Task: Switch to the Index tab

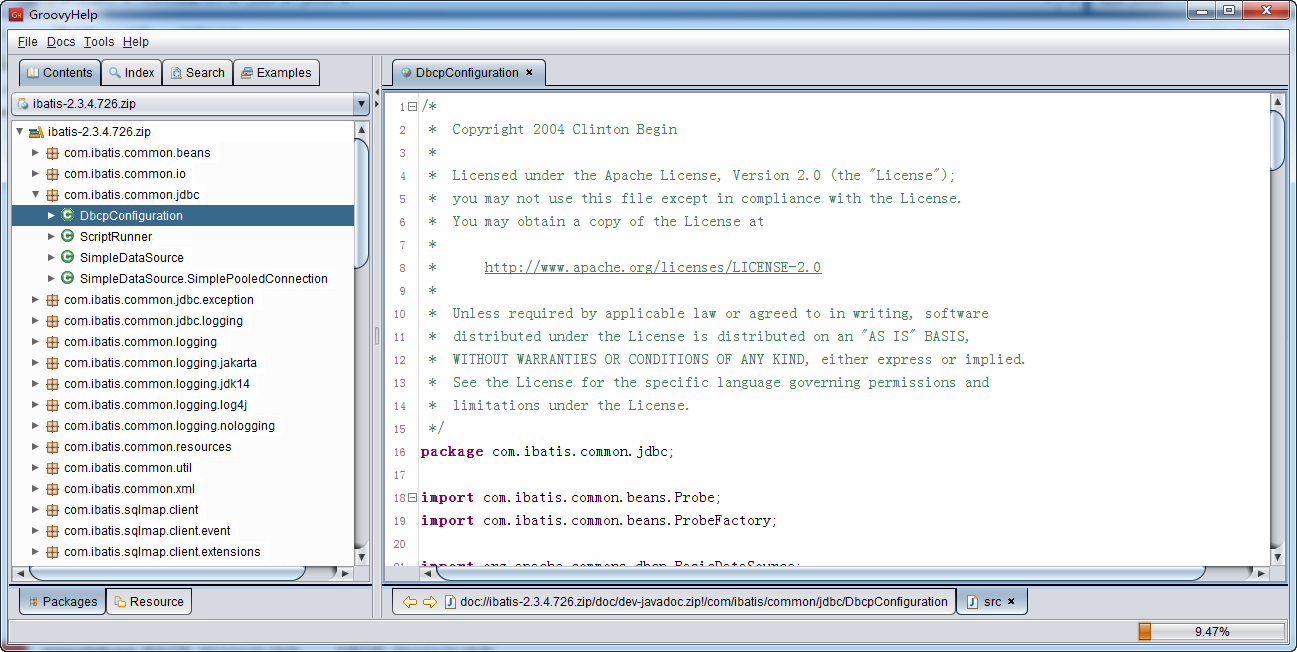Action: coord(131,73)
